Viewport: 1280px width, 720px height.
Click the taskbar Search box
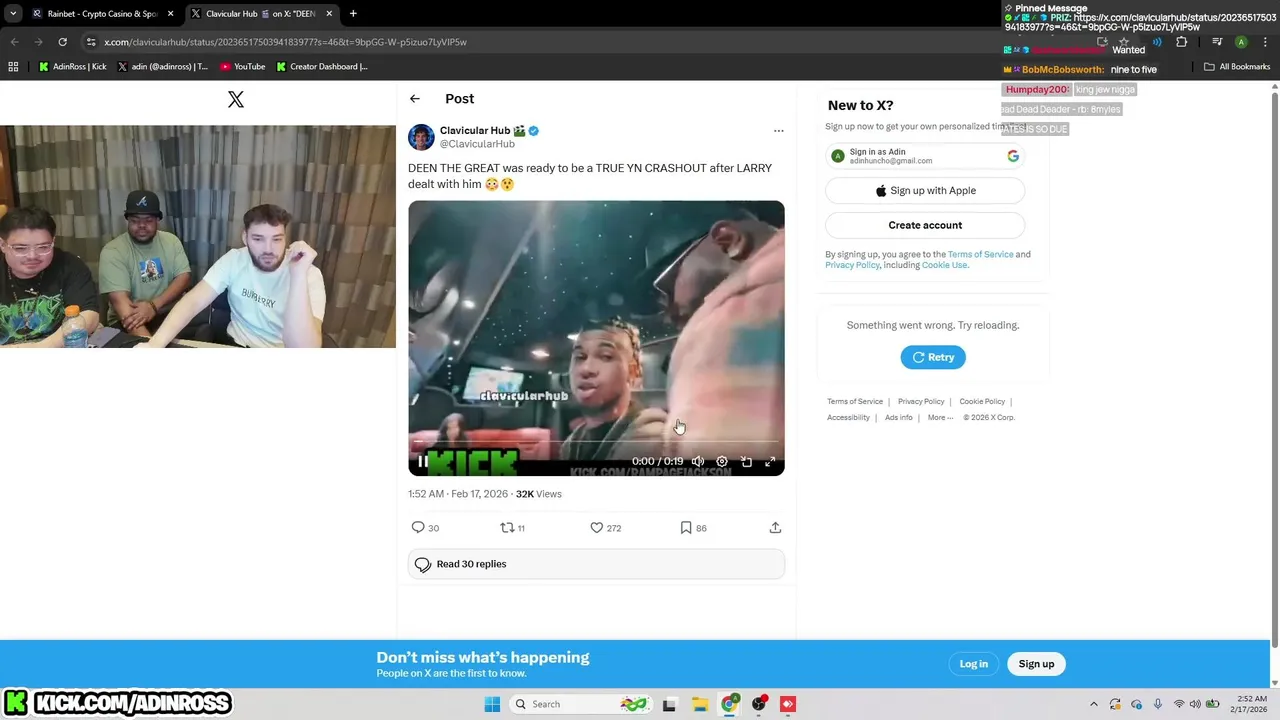(x=581, y=704)
